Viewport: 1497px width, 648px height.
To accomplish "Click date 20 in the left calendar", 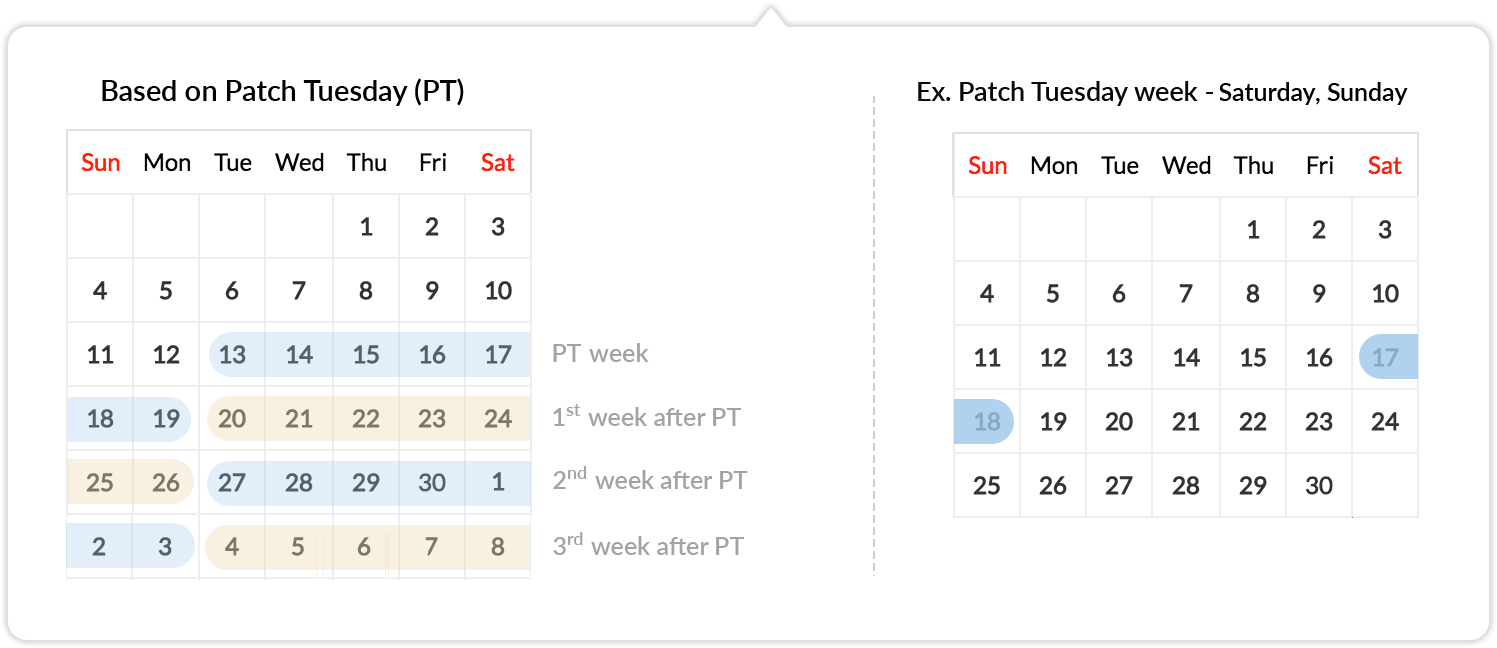I will click(x=232, y=418).
